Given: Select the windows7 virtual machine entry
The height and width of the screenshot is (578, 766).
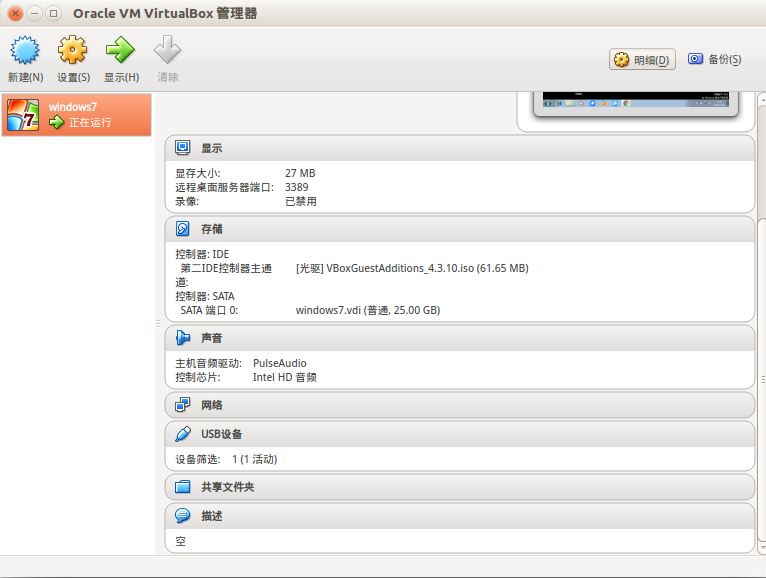Looking at the screenshot, I should coord(77,115).
